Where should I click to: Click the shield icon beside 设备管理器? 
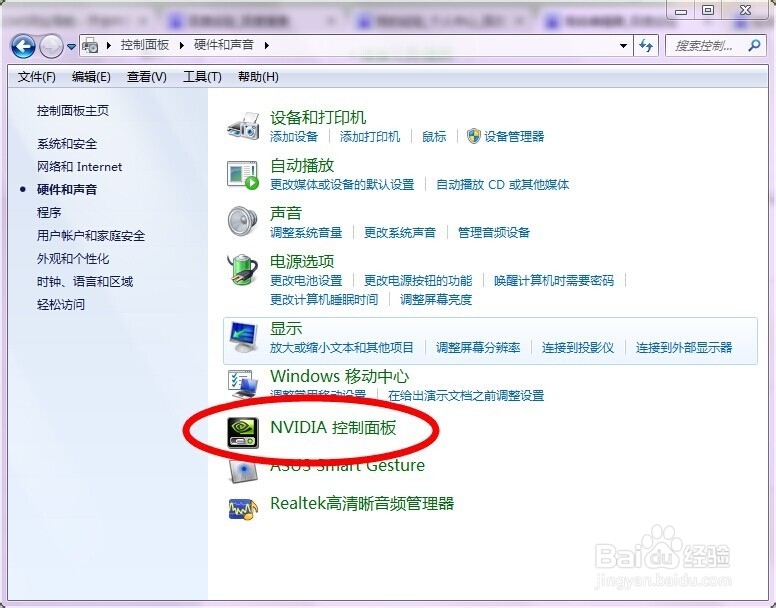[x=474, y=136]
